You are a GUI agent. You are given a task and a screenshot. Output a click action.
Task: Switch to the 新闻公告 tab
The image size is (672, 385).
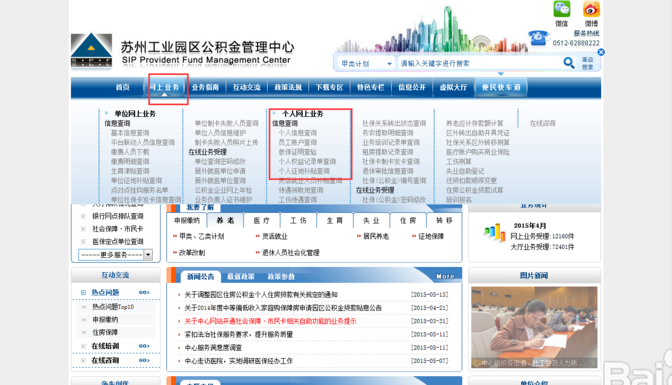point(201,277)
